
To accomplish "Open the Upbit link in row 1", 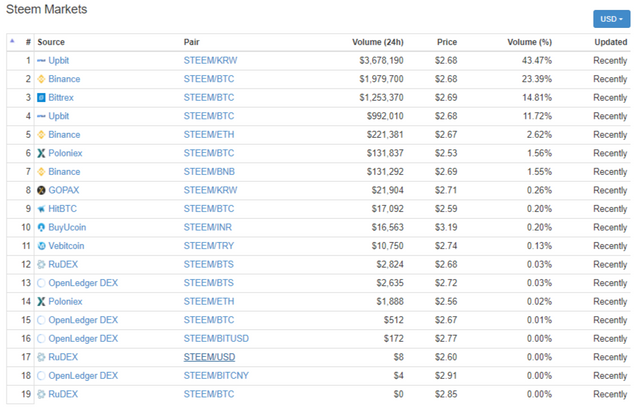I will point(59,61).
